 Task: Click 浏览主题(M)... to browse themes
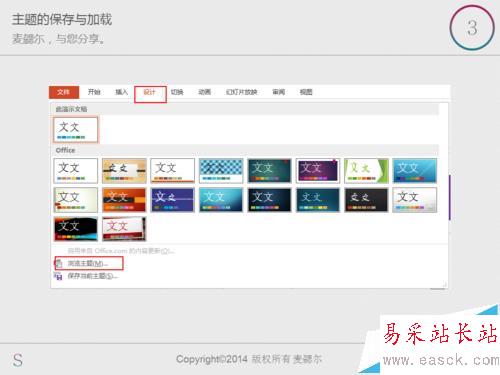[x=88, y=263]
